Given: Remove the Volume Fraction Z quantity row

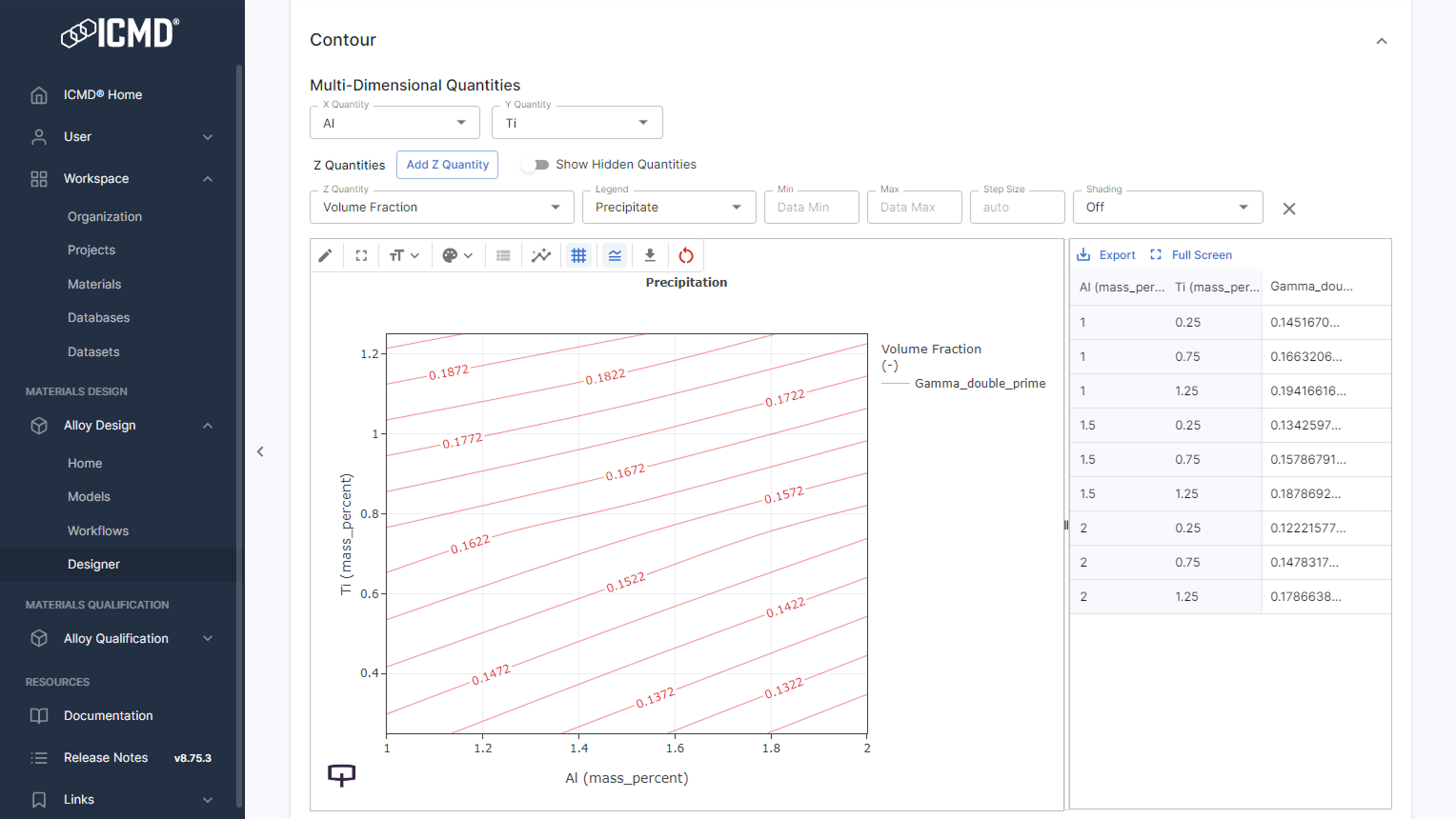Looking at the screenshot, I should 1289,209.
